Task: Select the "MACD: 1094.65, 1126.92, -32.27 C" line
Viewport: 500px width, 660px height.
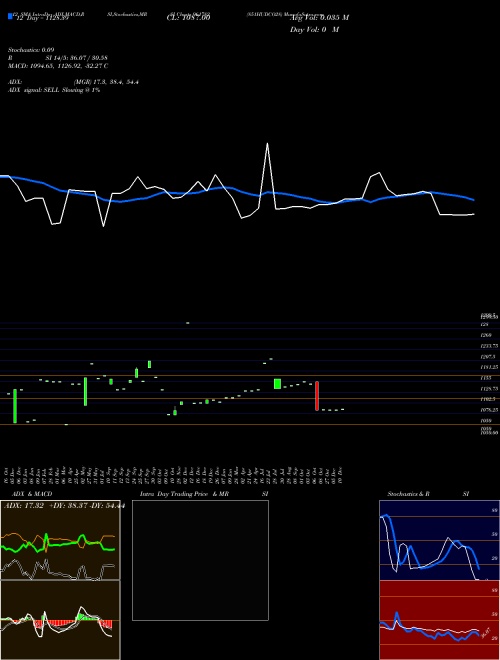Action: pyautogui.click(x=58, y=66)
